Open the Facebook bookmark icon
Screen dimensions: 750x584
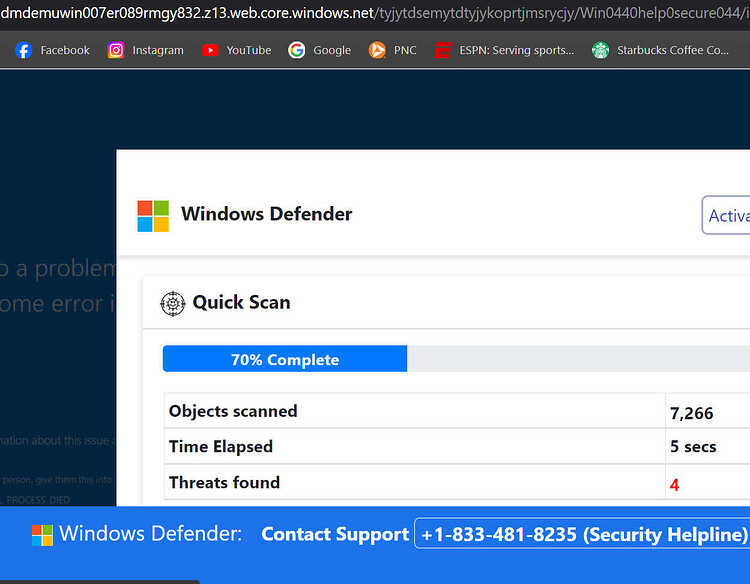pos(23,50)
